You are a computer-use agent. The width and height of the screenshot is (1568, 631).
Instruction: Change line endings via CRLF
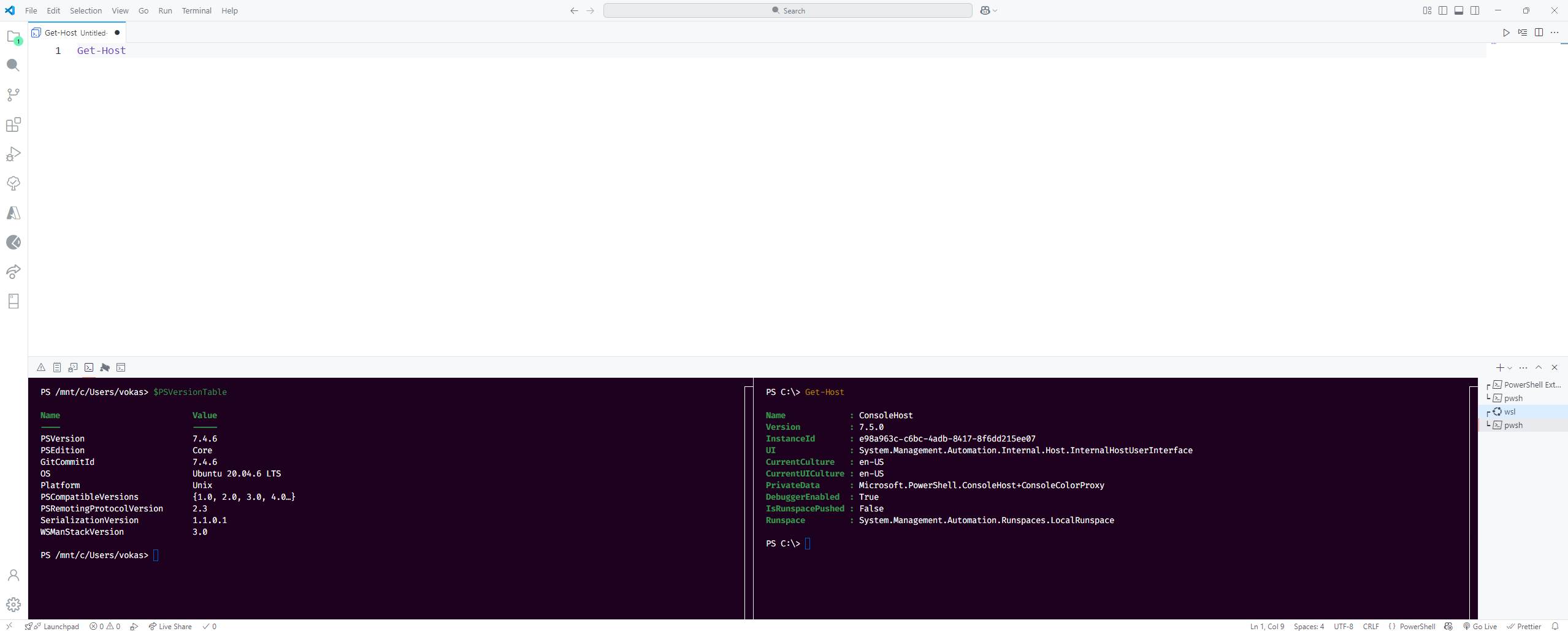[x=1371, y=626]
